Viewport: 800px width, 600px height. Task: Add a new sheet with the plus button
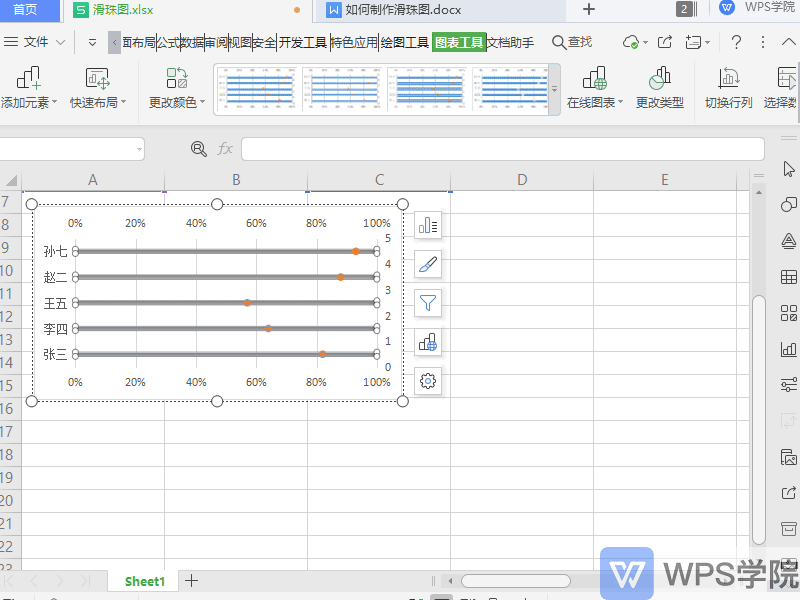191,581
